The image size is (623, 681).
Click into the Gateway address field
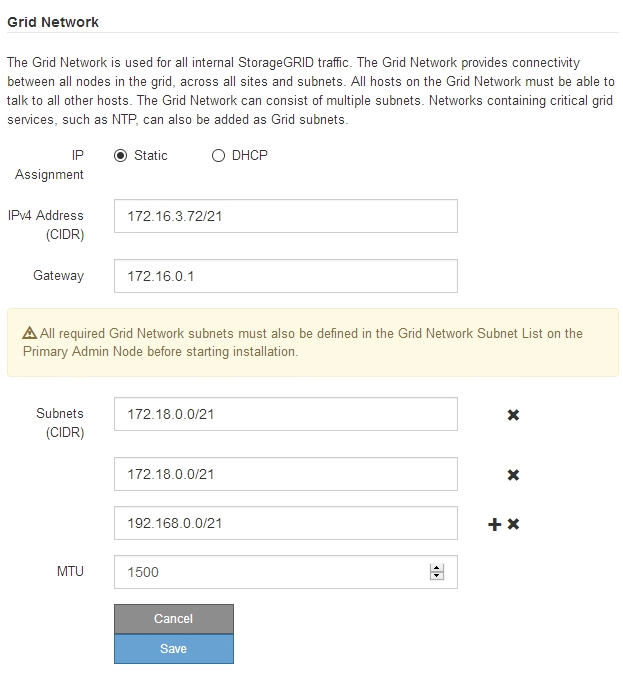coord(285,276)
